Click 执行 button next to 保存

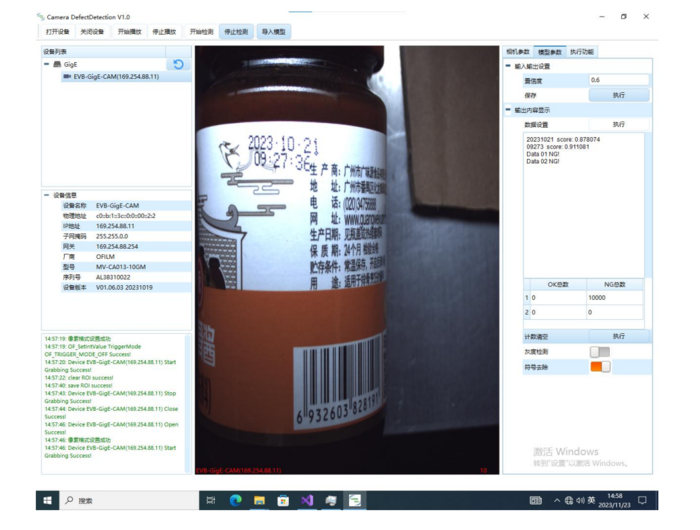click(x=619, y=95)
